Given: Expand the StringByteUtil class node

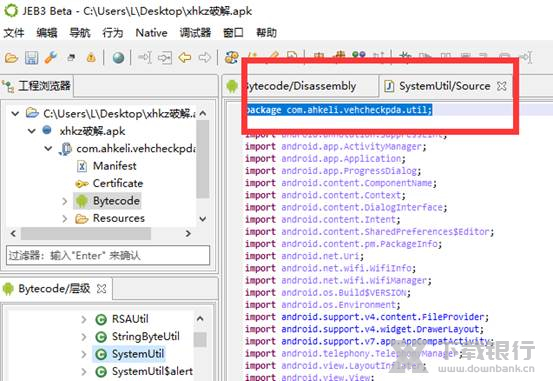Looking at the screenshot, I should 84,337.
